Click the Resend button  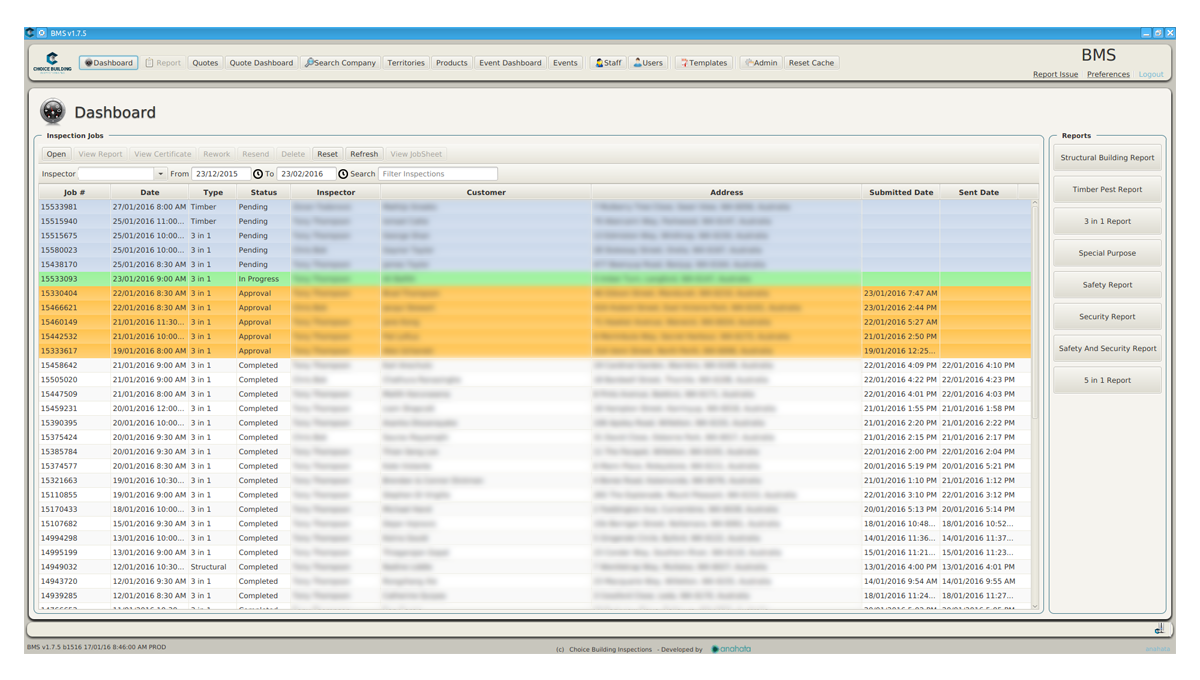click(255, 154)
